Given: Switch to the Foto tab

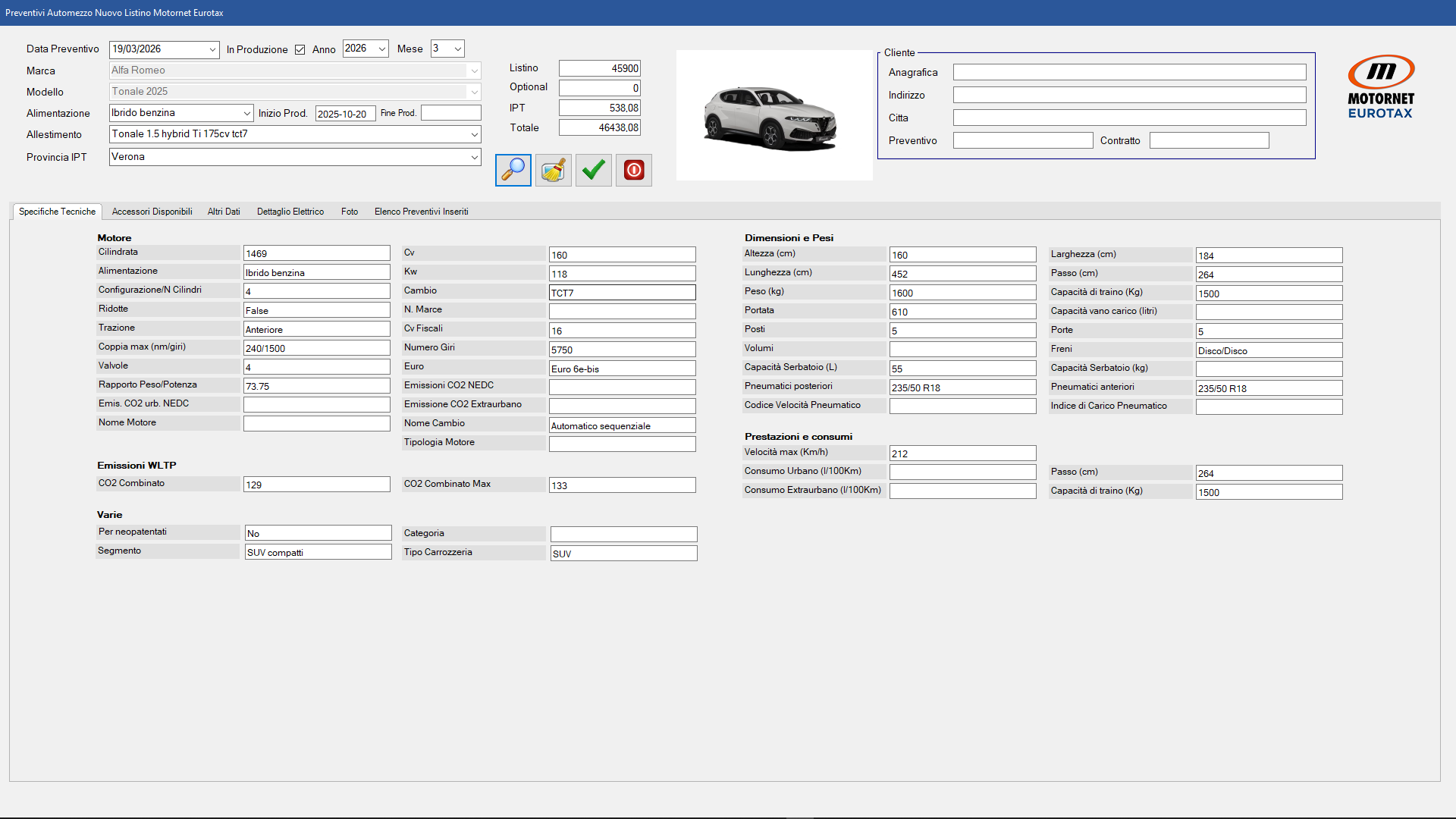Looking at the screenshot, I should 349,212.
